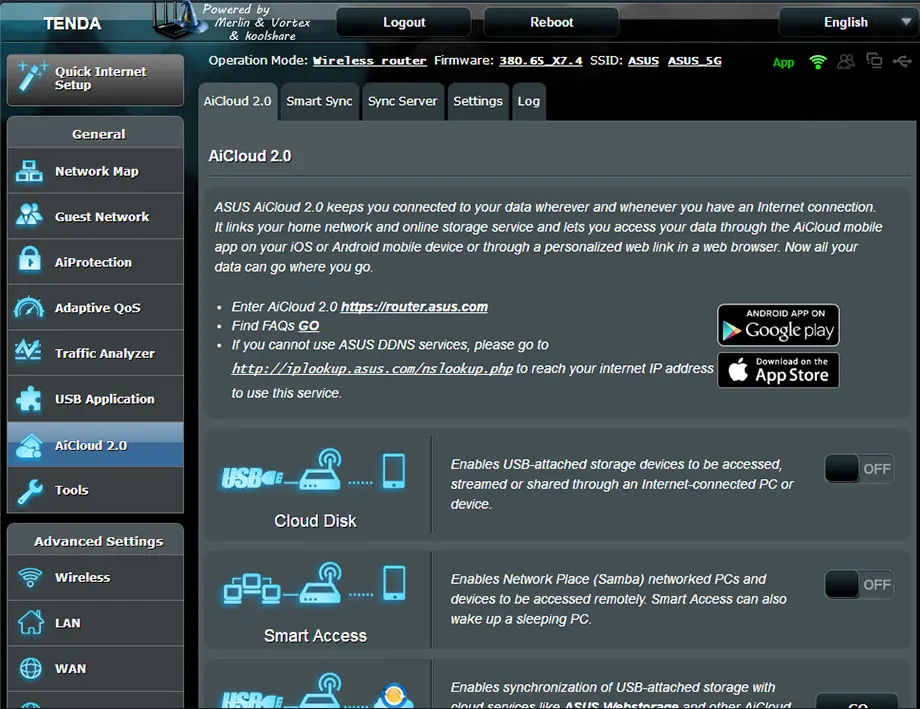
Task: Click the TENDA logo
Action: [x=72, y=23]
